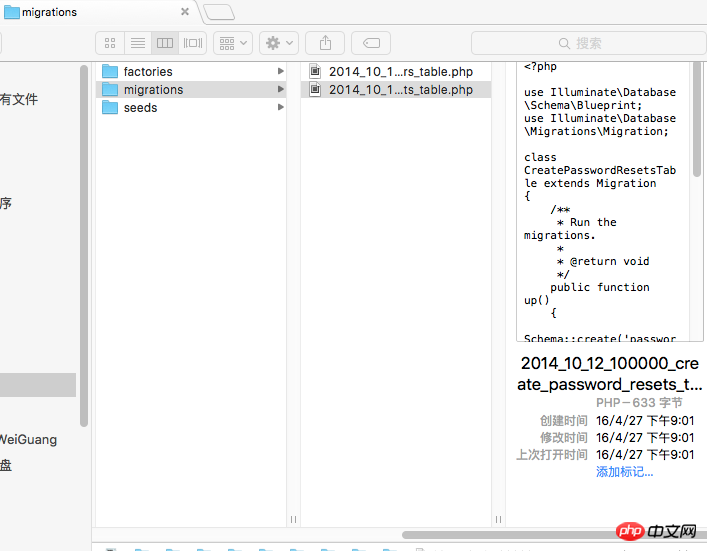Click the 修改时间 date value
Image resolution: width=707 pixels, height=551 pixels.
(x=645, y=437)
